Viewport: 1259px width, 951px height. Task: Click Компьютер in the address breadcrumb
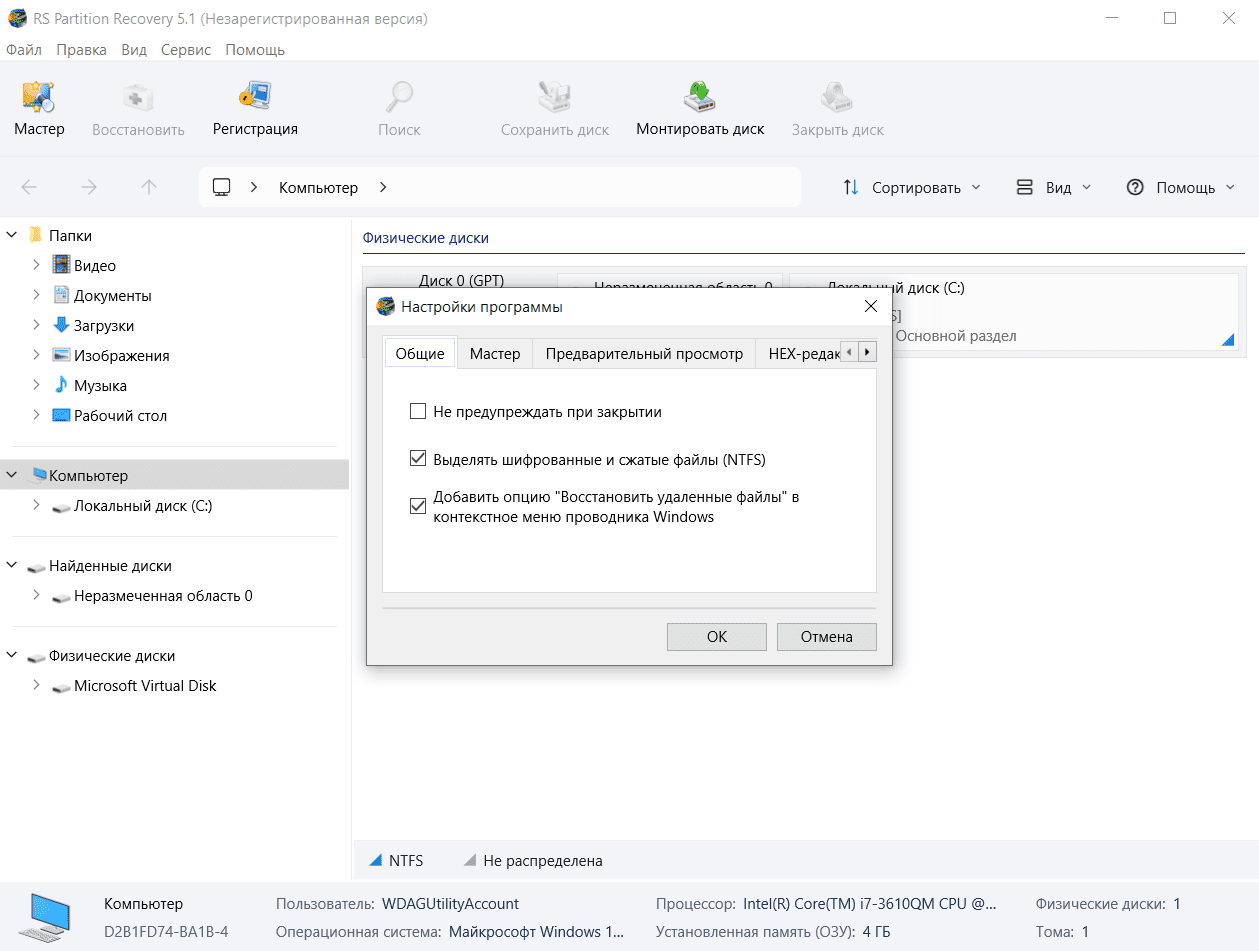click(318, 188)
